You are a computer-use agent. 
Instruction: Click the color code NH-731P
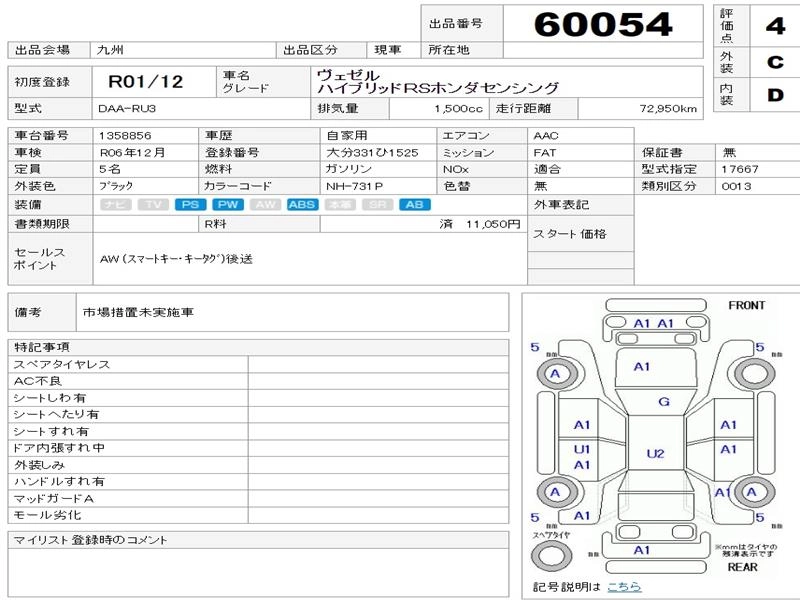click(355, 186)
